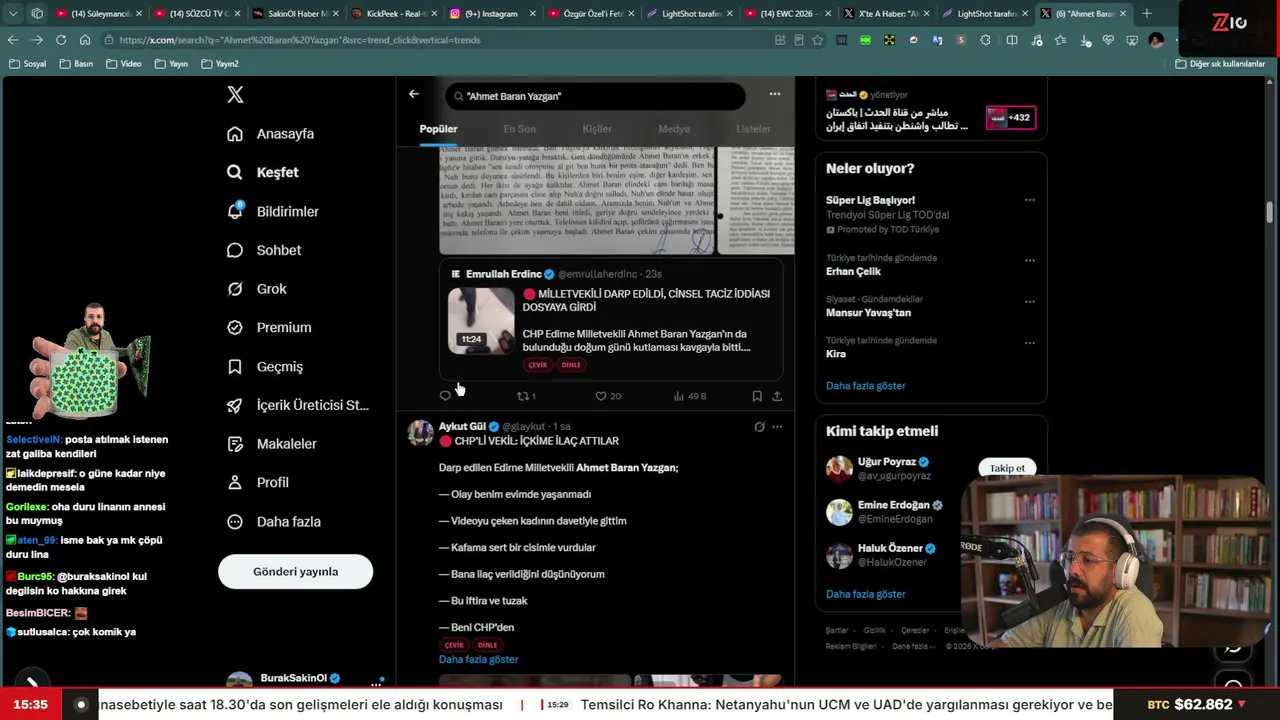Like the post with 20 likes

608,396
